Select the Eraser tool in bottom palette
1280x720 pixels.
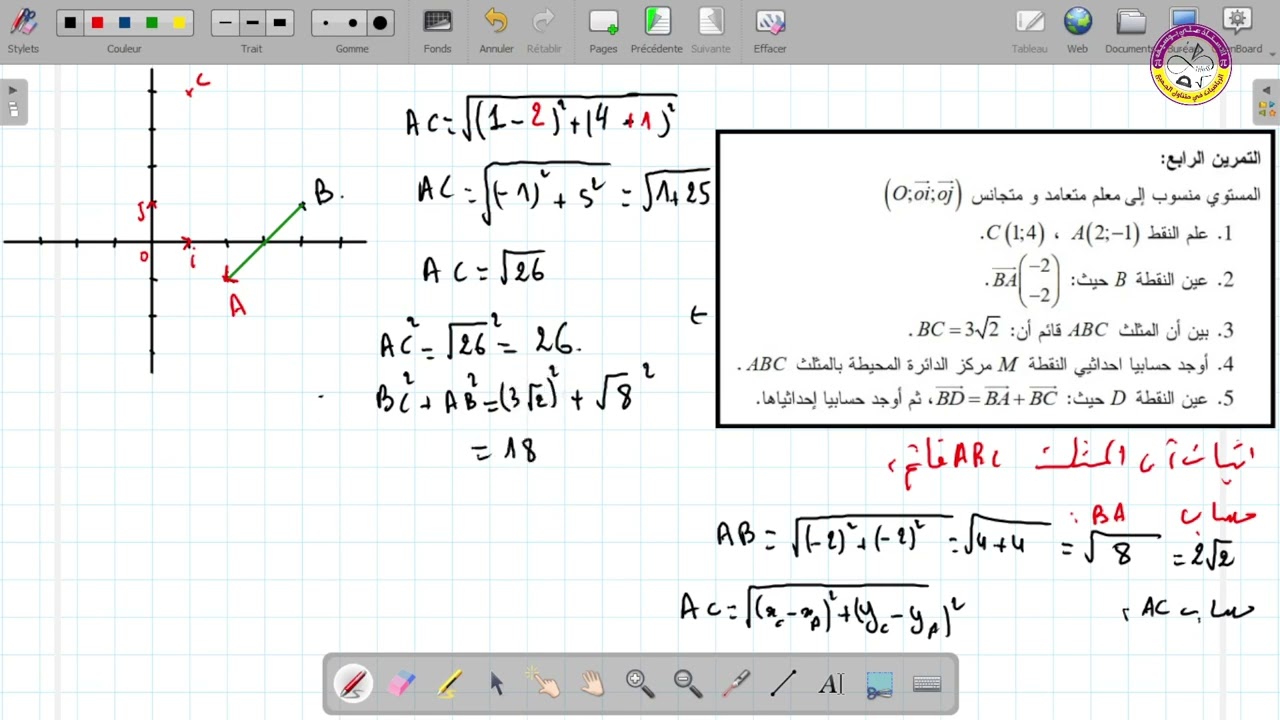401,684
